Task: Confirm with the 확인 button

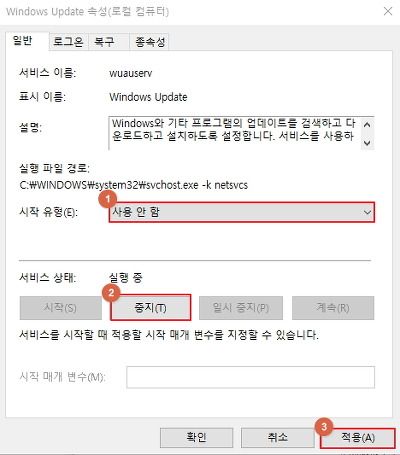Action: (x=196, y=438)
